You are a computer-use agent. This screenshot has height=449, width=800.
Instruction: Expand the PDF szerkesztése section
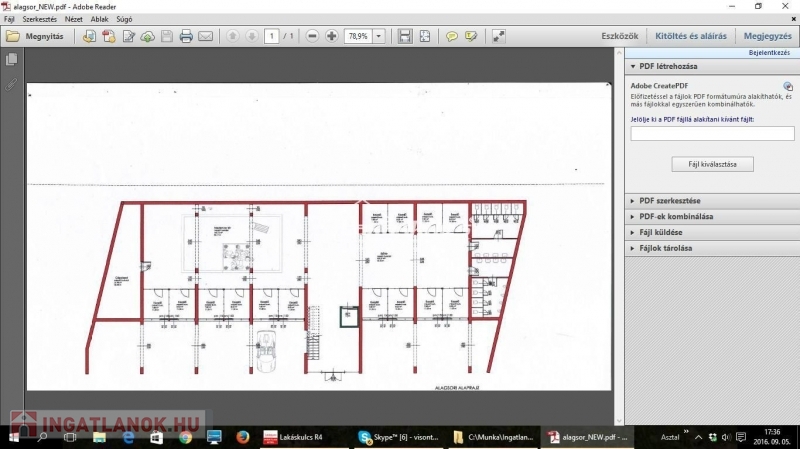[670, 200]
